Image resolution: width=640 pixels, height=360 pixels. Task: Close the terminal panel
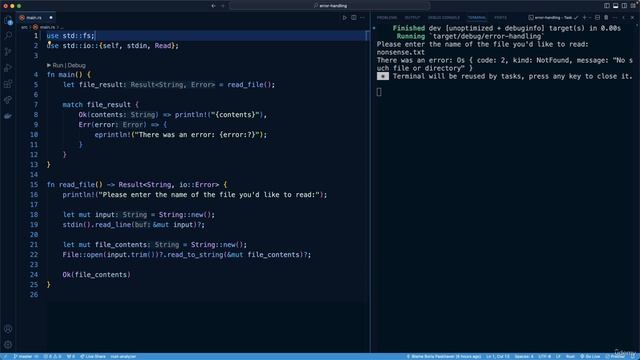coord(633,18)
